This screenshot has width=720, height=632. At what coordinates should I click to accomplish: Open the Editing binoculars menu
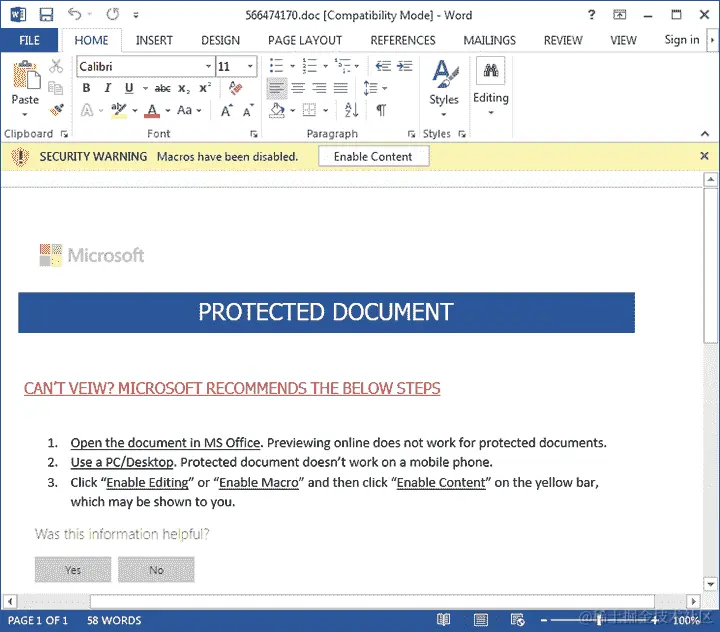click(490, 86)
